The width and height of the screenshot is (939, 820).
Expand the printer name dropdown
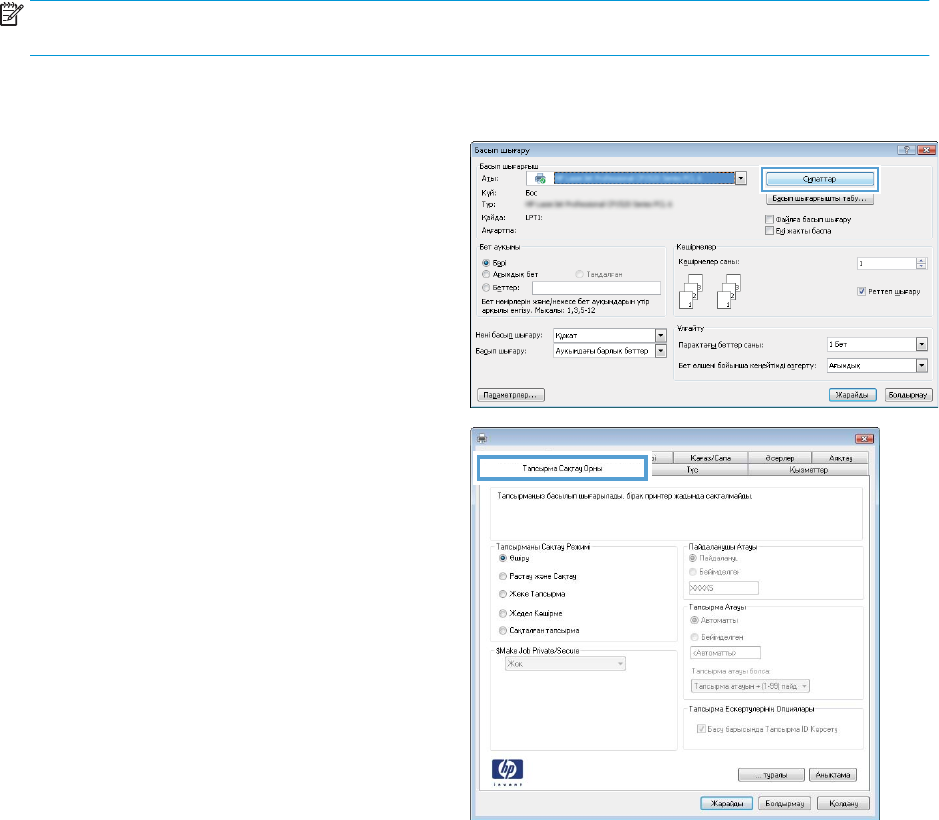point(741,178)
